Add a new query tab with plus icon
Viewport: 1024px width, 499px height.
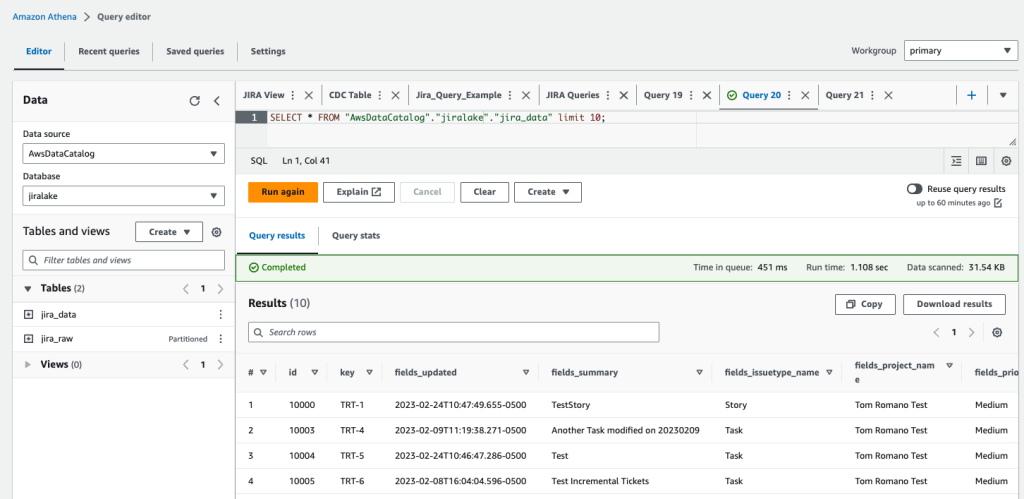click(x=971, y=95)
